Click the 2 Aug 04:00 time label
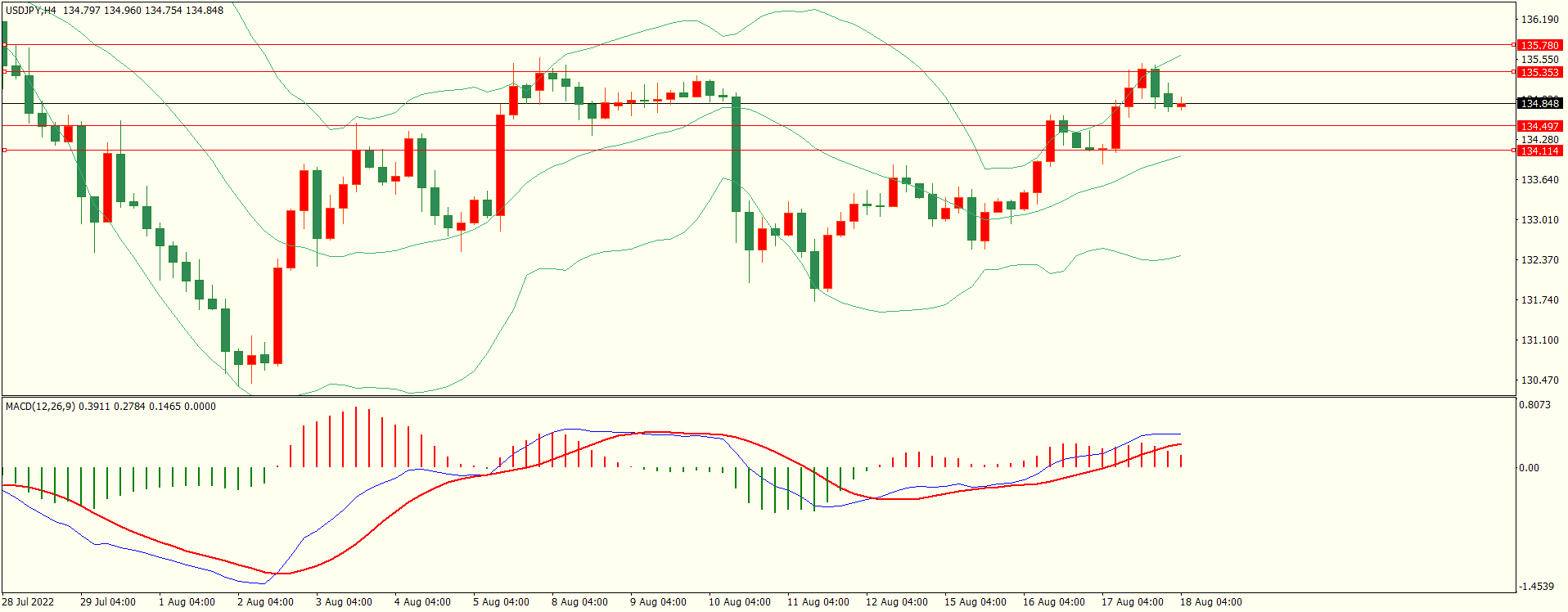1568x612 pixels. coord(265,602)
